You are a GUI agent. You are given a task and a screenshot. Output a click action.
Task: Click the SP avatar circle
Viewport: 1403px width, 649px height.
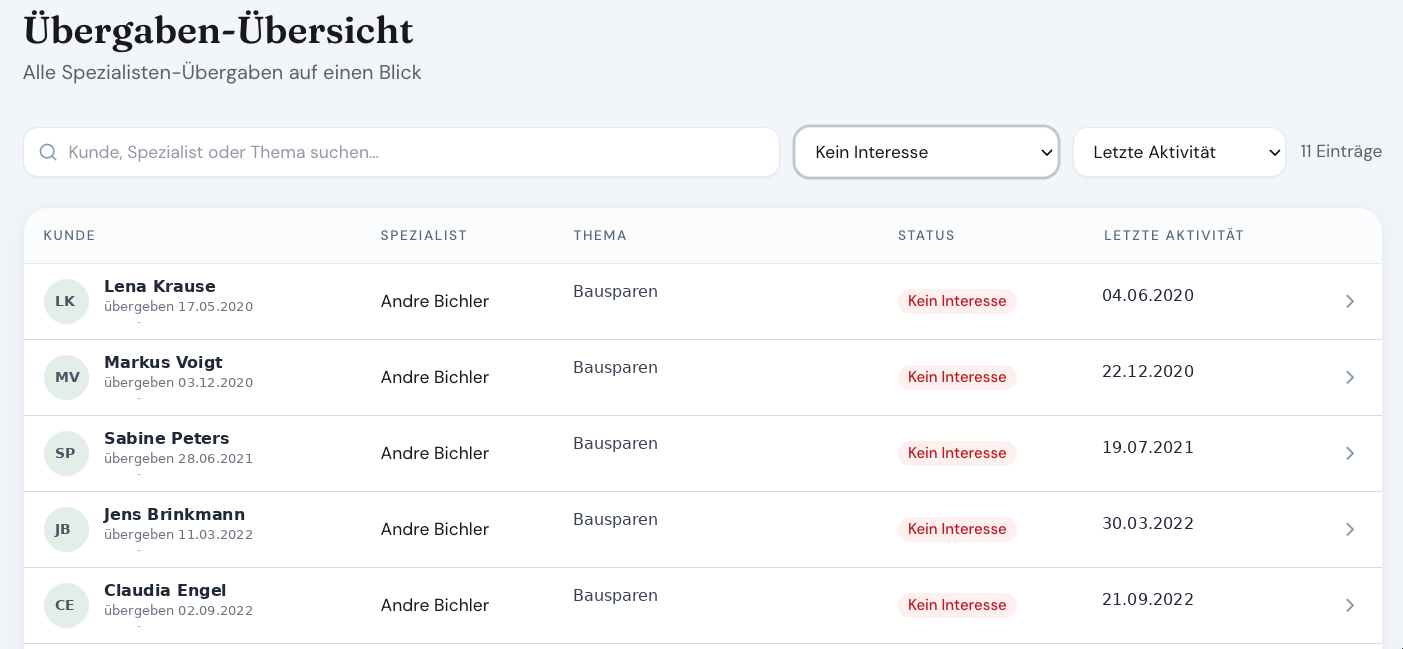66,453
